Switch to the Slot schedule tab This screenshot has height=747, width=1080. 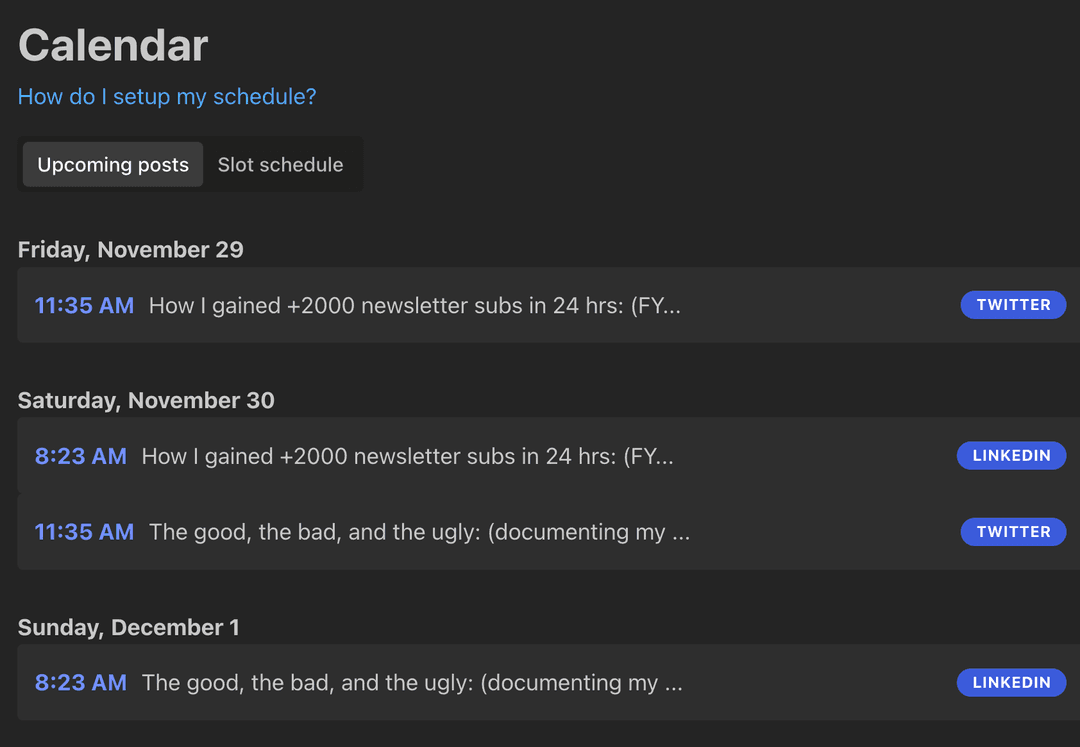coord(281,164)
